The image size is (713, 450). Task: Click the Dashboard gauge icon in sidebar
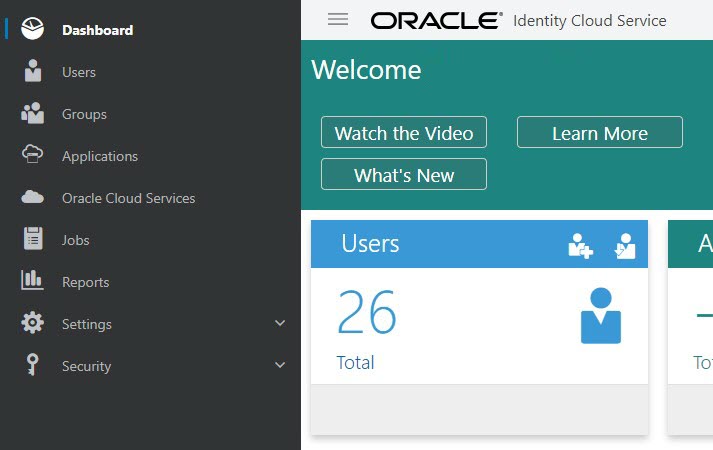[32, 29]
